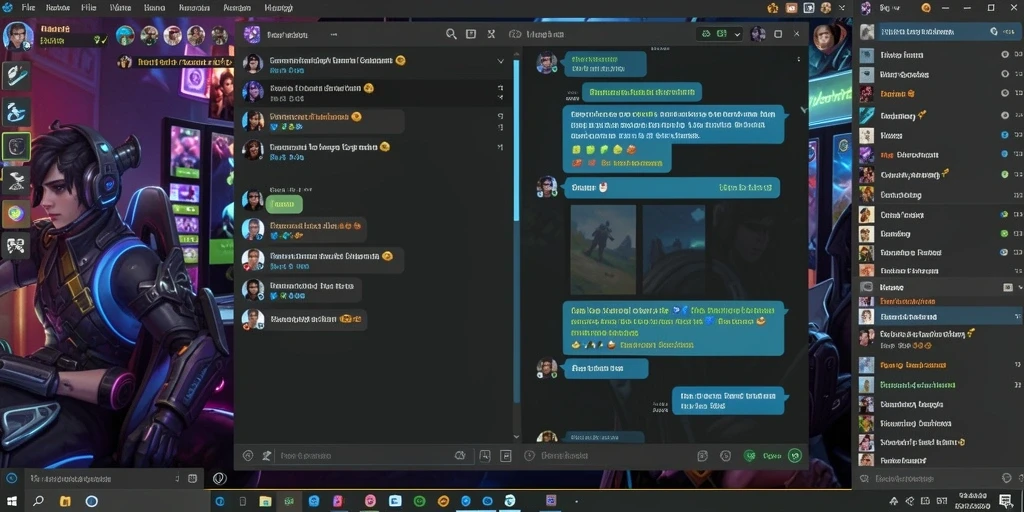Click the taskbar clock
This screenshot has width=1024, height=512.
(x=974, y=502)
